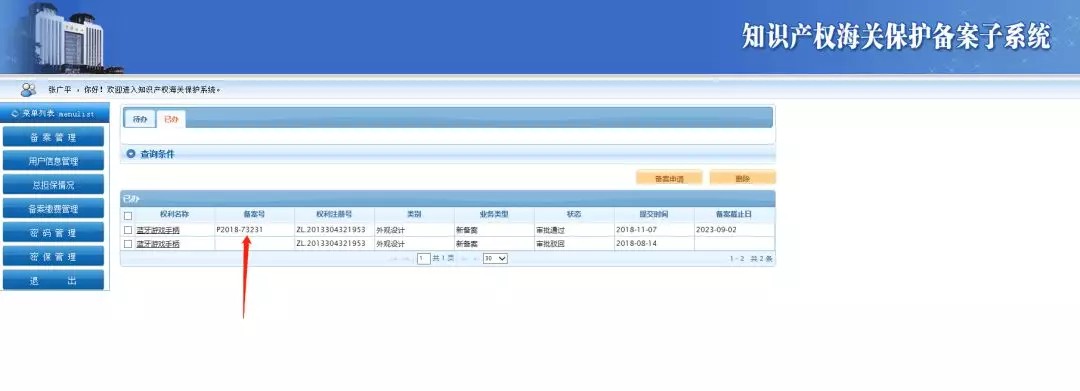This screenshot has width=1080, height=391.
Task: Check the row with record number P2018-73231
Action: coord(127,230)
